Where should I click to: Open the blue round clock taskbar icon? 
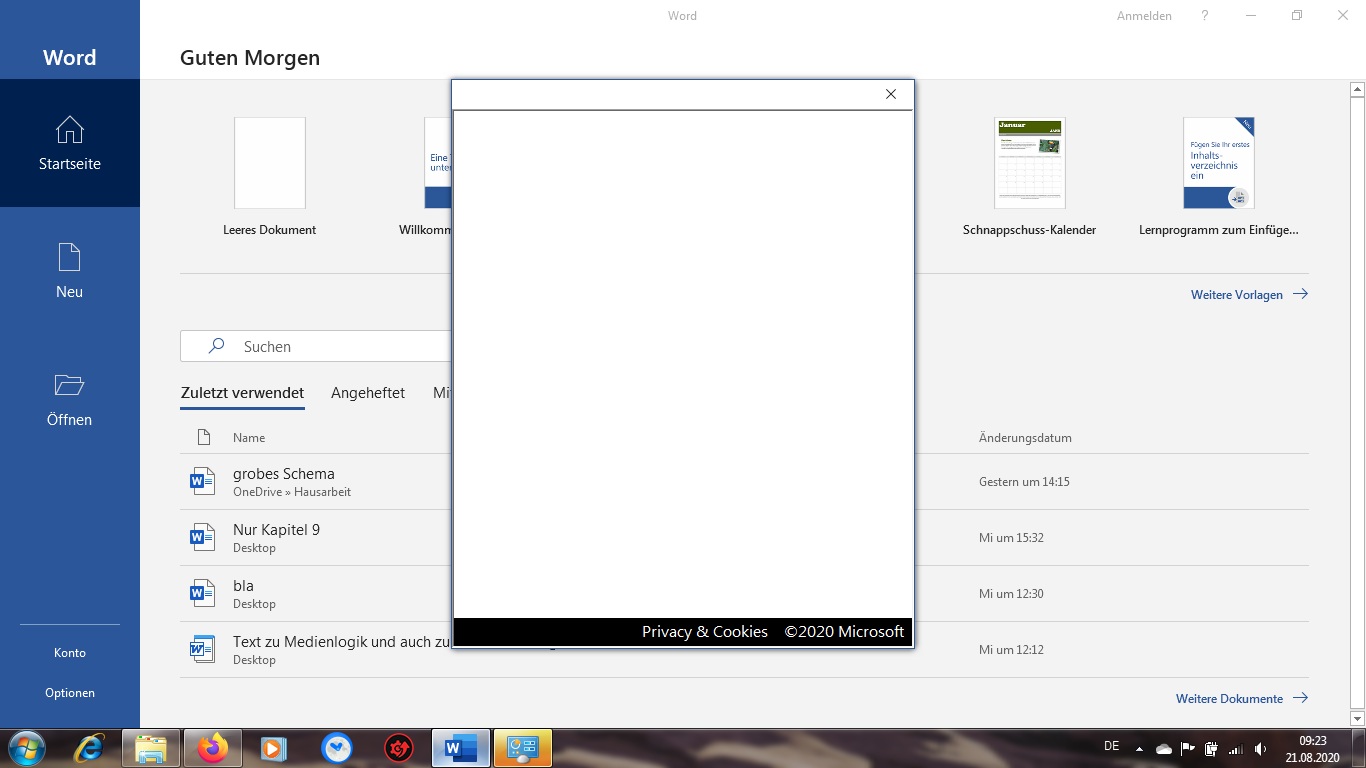[337, 748]
